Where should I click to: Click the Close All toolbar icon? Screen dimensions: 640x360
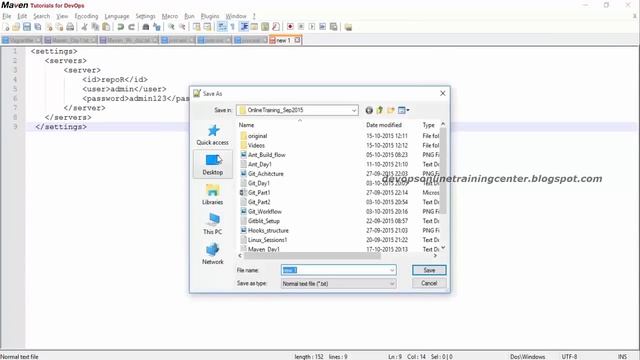coord(60,27)
